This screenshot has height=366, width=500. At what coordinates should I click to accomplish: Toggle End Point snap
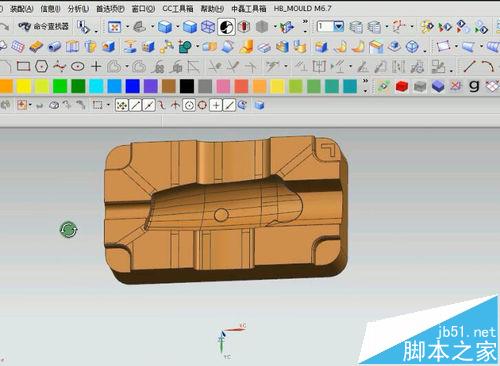(x=135, y=106)
